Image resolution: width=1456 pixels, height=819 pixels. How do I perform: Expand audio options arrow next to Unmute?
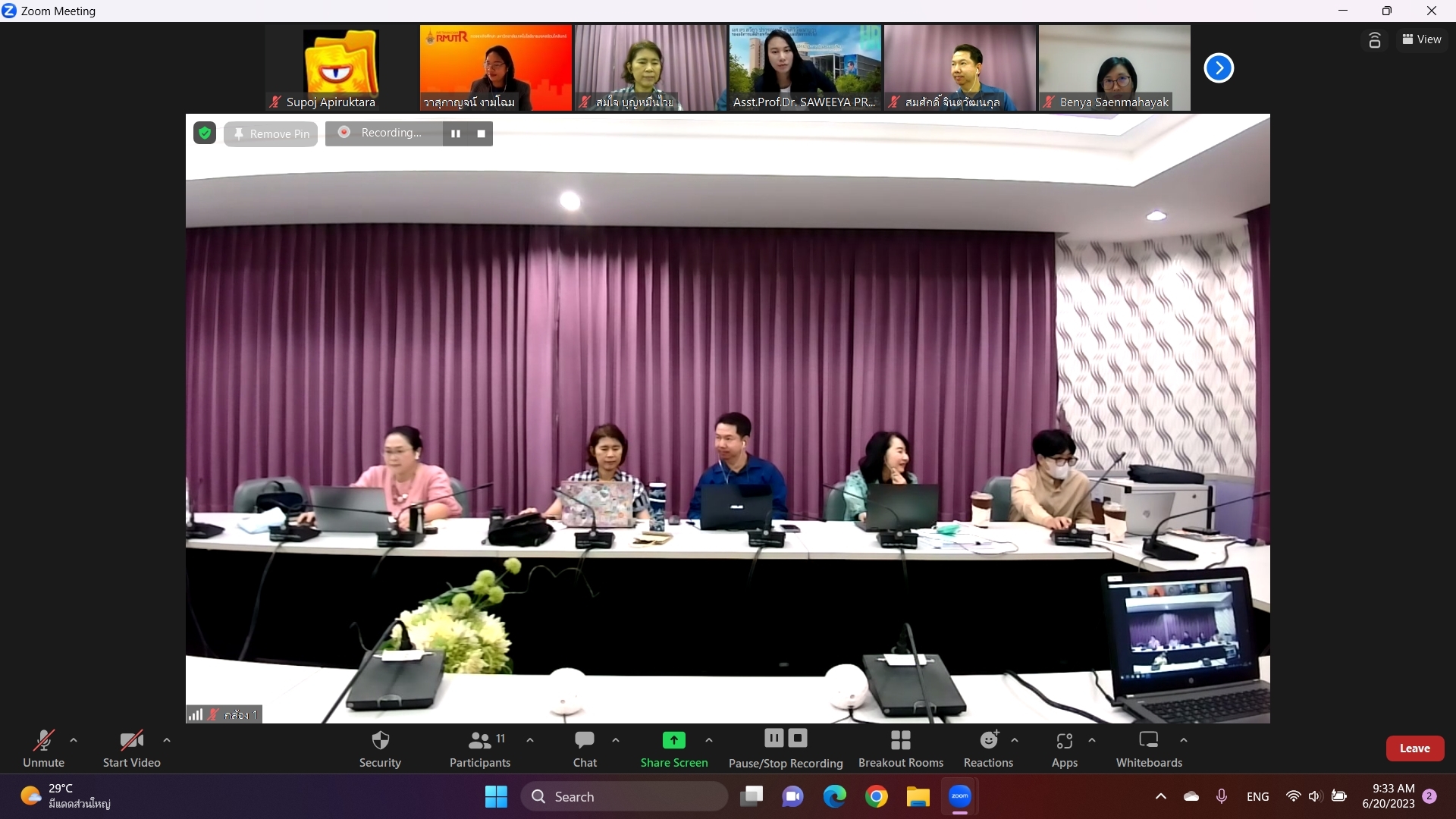pos(74,740)
